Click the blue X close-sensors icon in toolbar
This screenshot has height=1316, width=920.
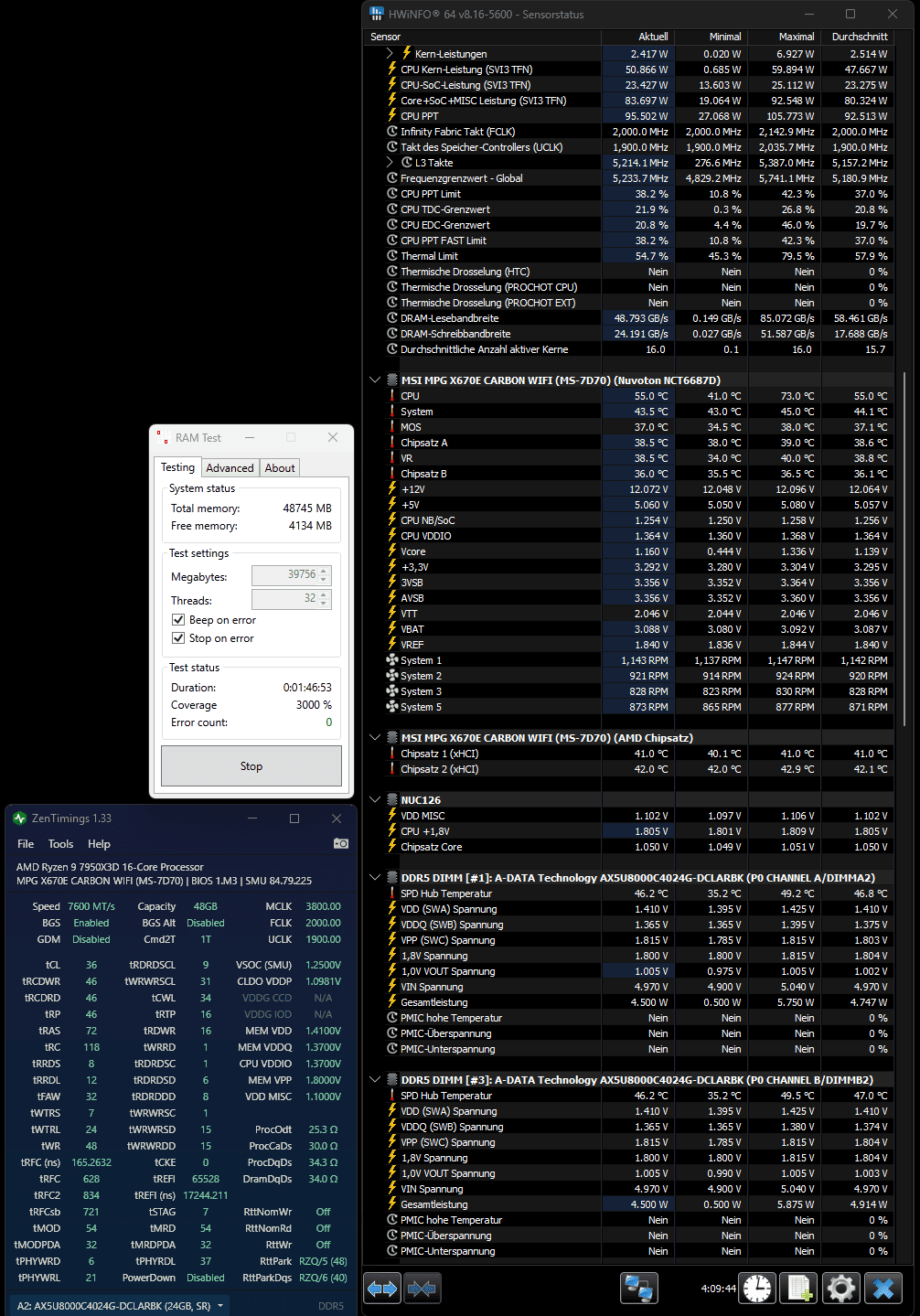coord(883,1289)
